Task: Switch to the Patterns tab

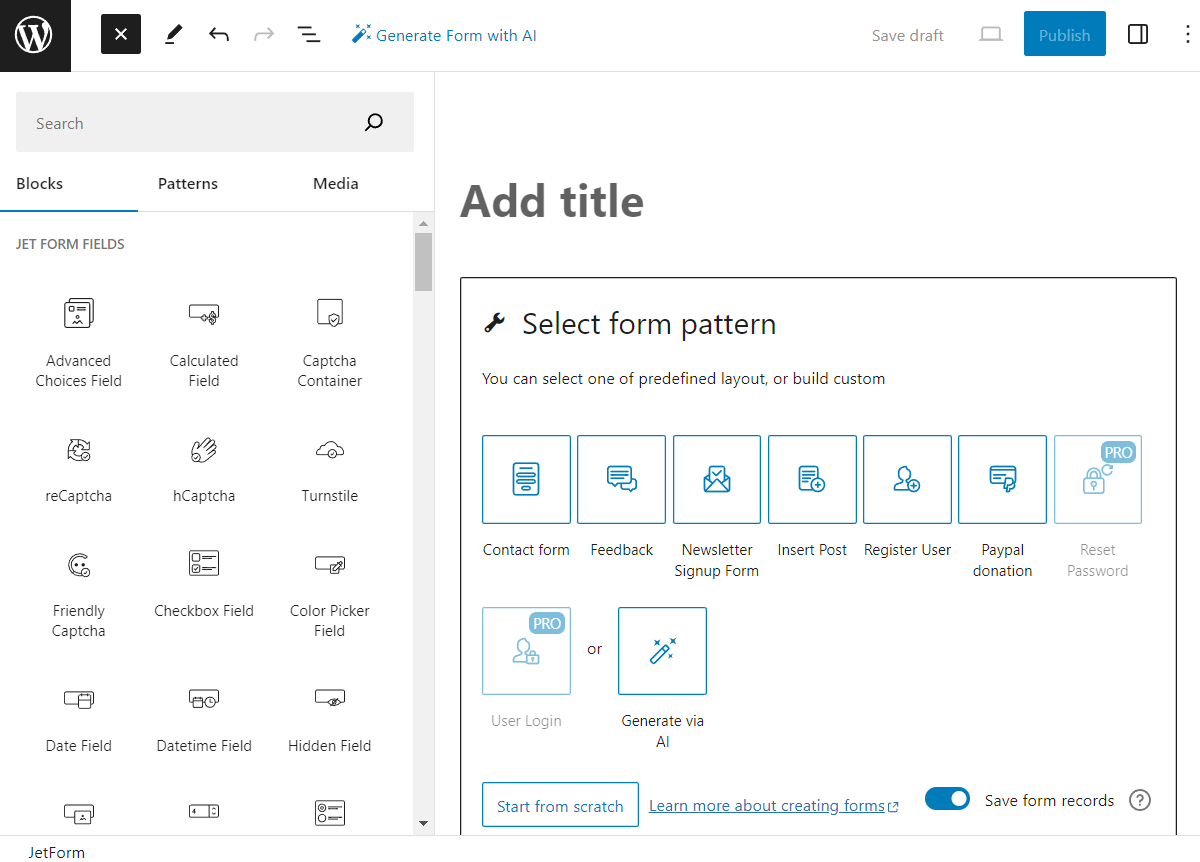Action: click(x=187, y=183)
